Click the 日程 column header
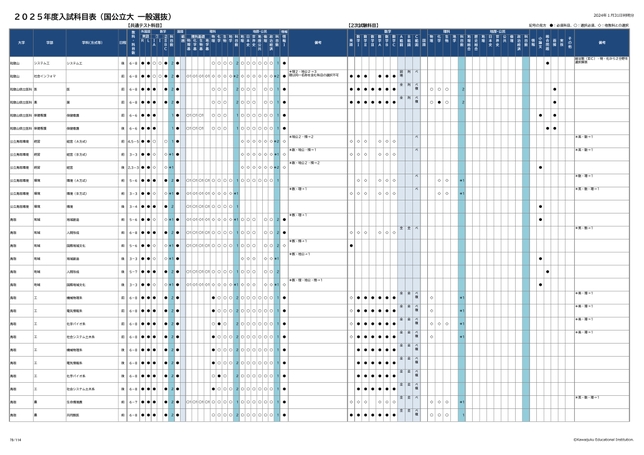644x455 pixels. (x=122, y=43)
